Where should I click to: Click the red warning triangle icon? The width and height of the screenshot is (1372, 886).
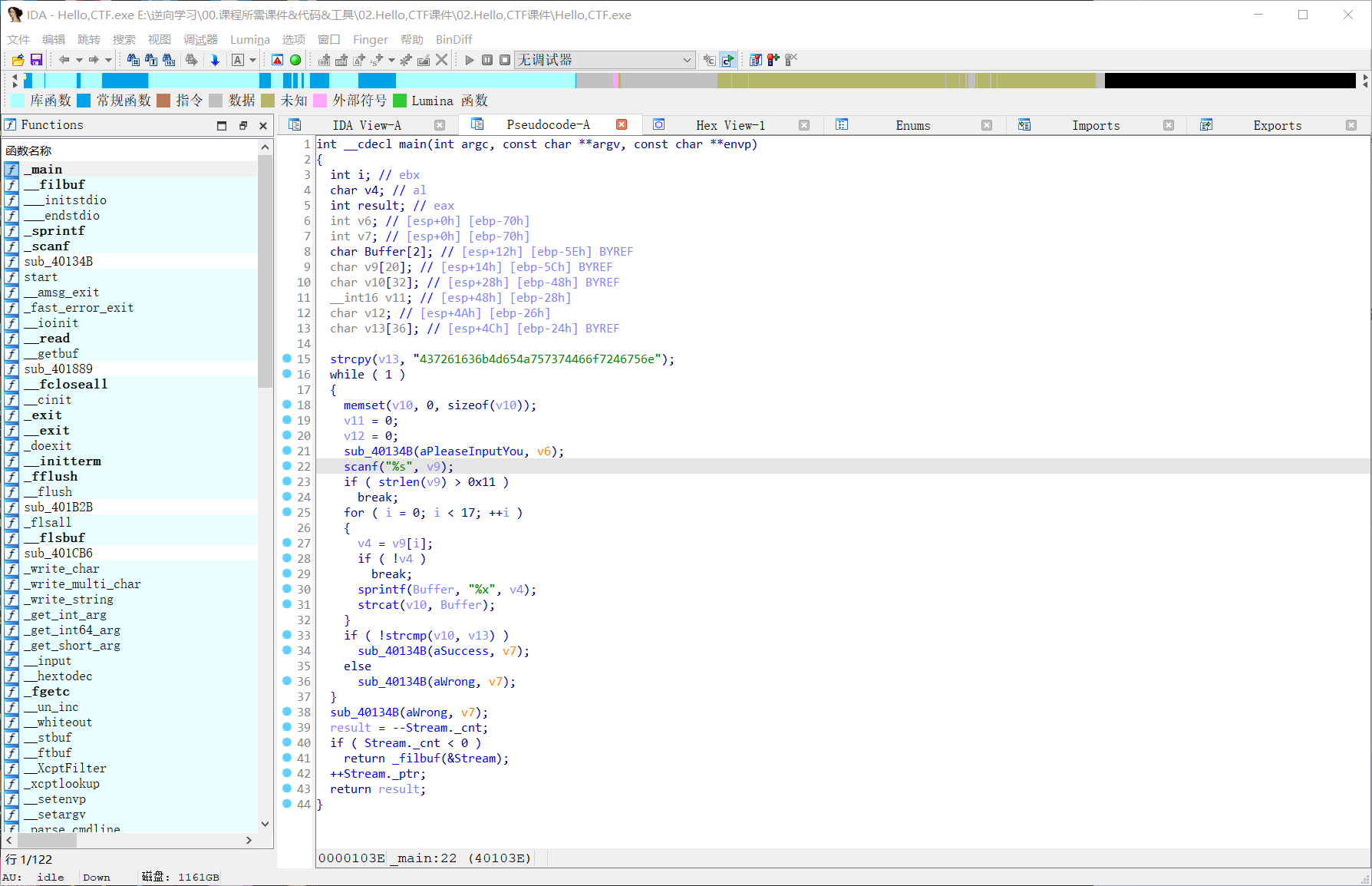click(x=278, y=60)
